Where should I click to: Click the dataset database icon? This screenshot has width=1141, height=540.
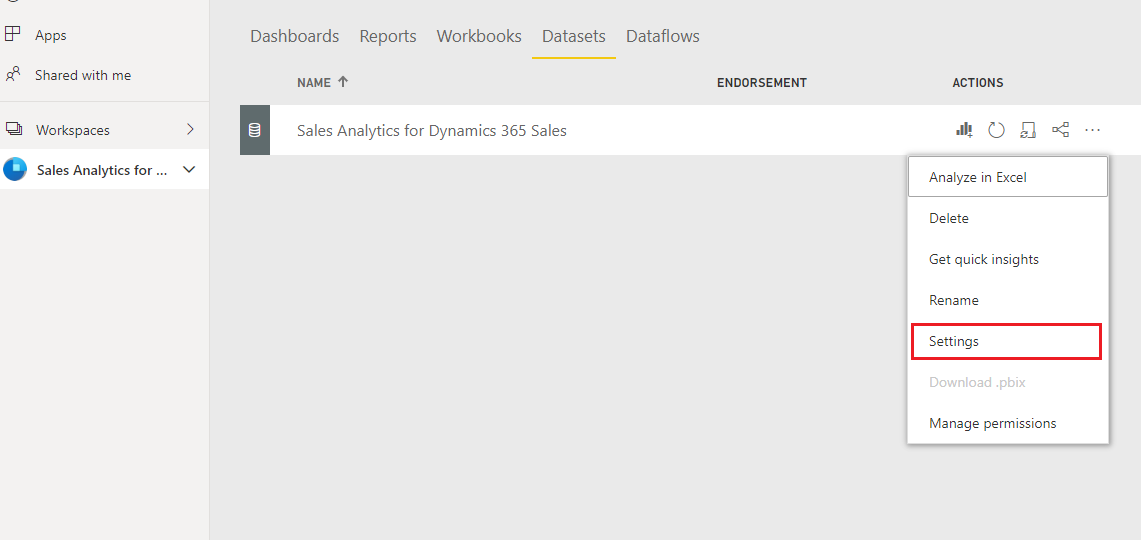pos(255,130)
